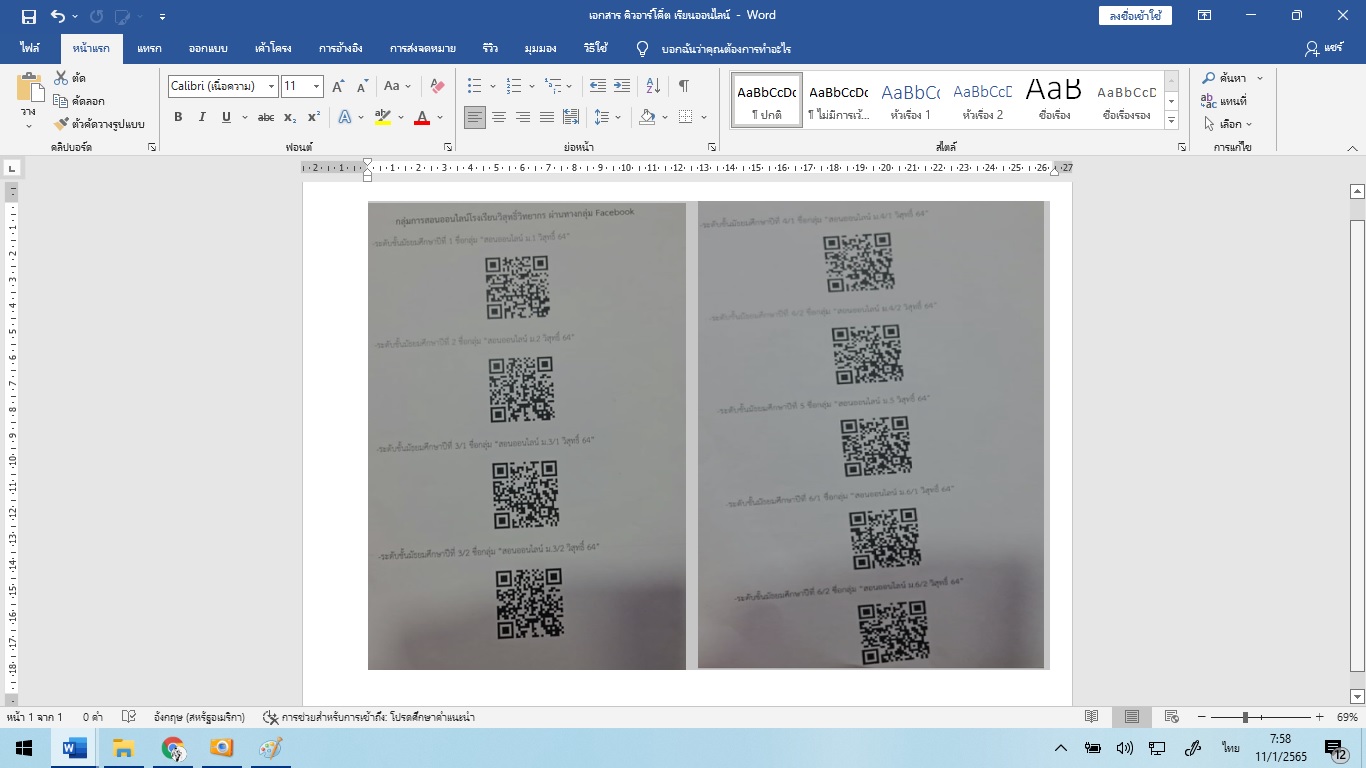Toggle Bold formatting
The image size is (1366, 768).
[178, 117]
